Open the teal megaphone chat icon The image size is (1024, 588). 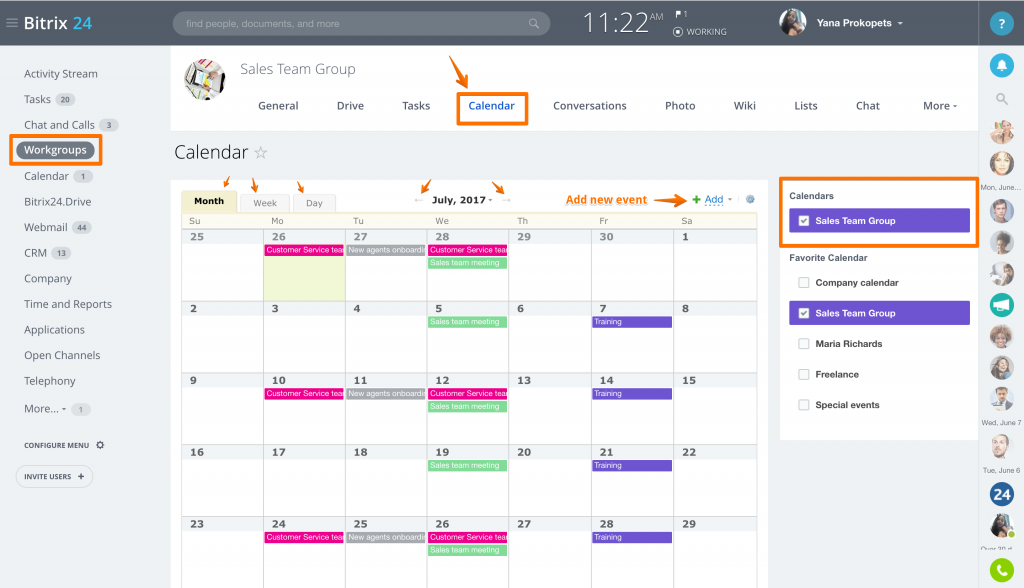point(1001,305)
